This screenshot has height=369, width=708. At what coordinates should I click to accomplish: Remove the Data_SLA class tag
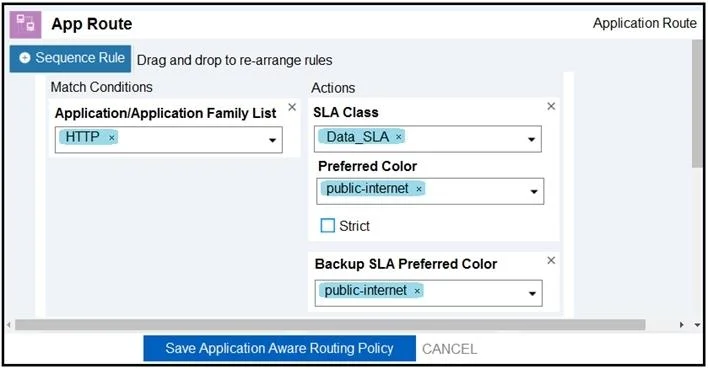(x=399, y=137)
